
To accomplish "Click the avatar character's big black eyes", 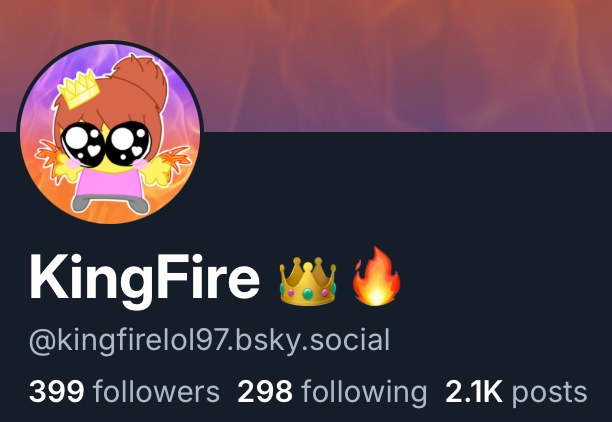I will 106,144.
